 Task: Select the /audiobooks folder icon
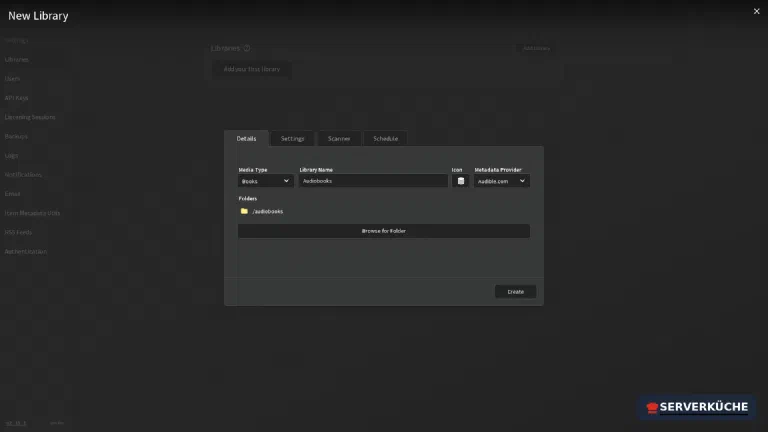pyautogui.click(x=244, y=211)
